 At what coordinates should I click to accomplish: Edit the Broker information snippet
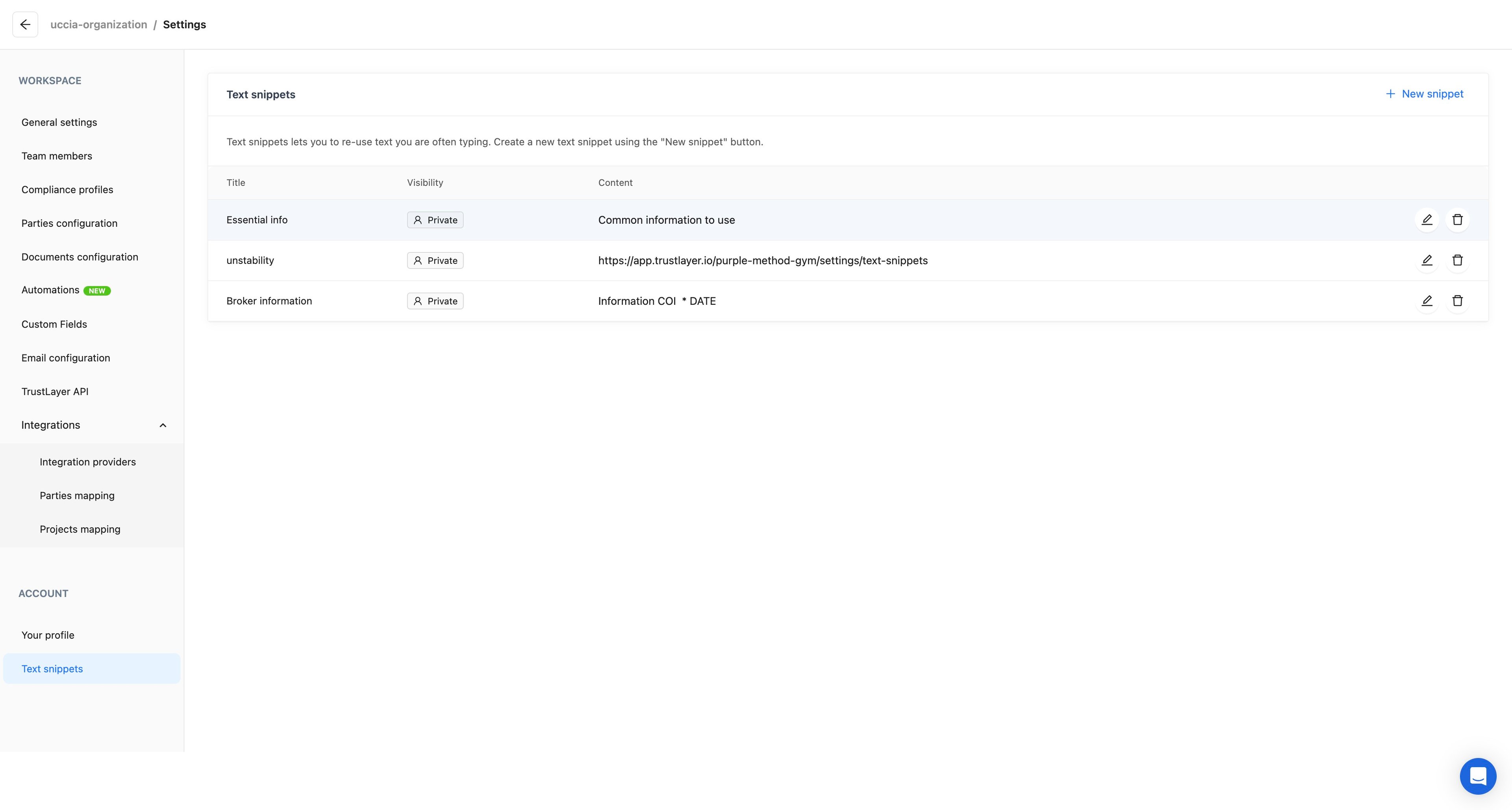coord(1427,300)
